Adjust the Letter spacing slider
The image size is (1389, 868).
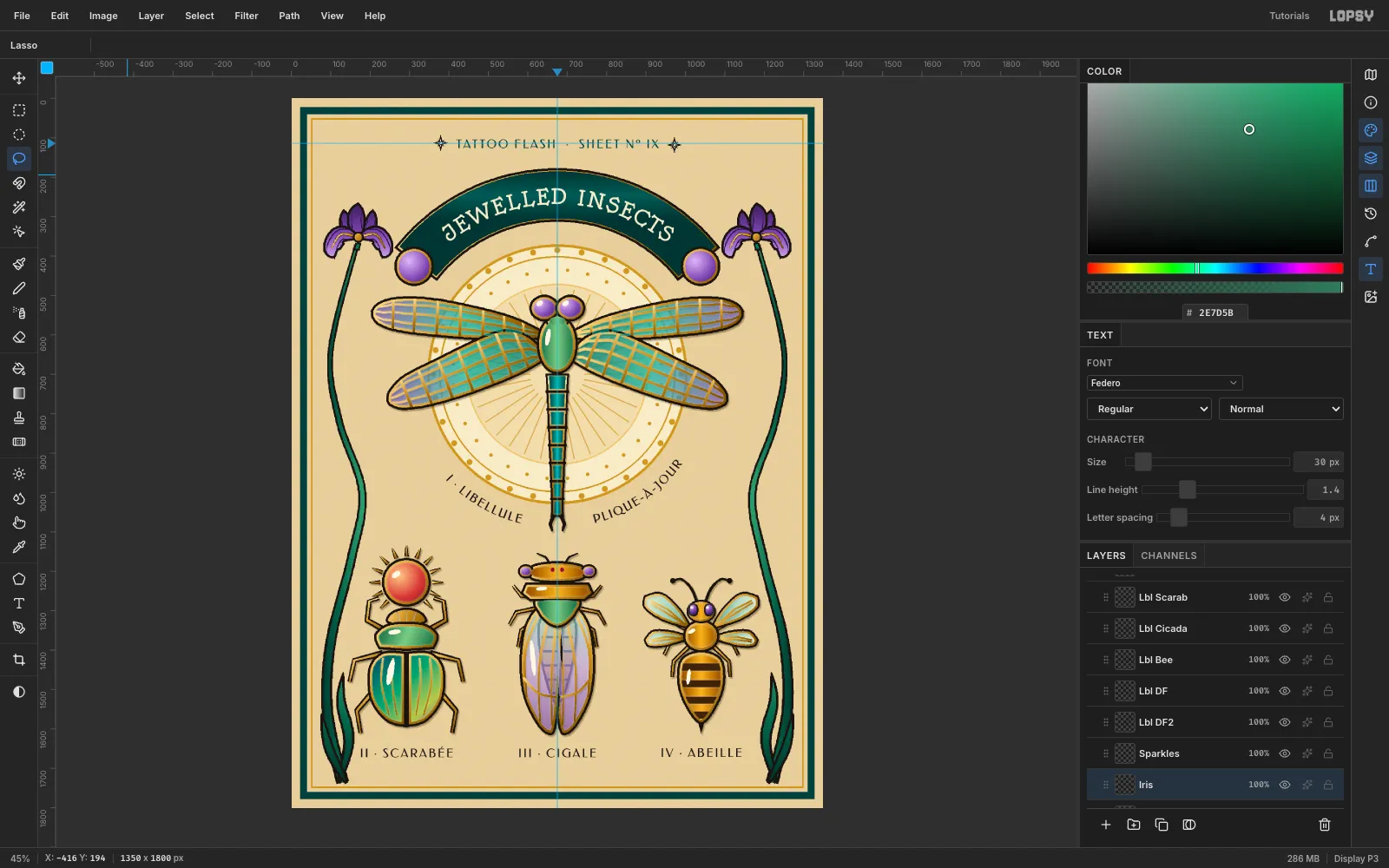[x=1223, y=517]
